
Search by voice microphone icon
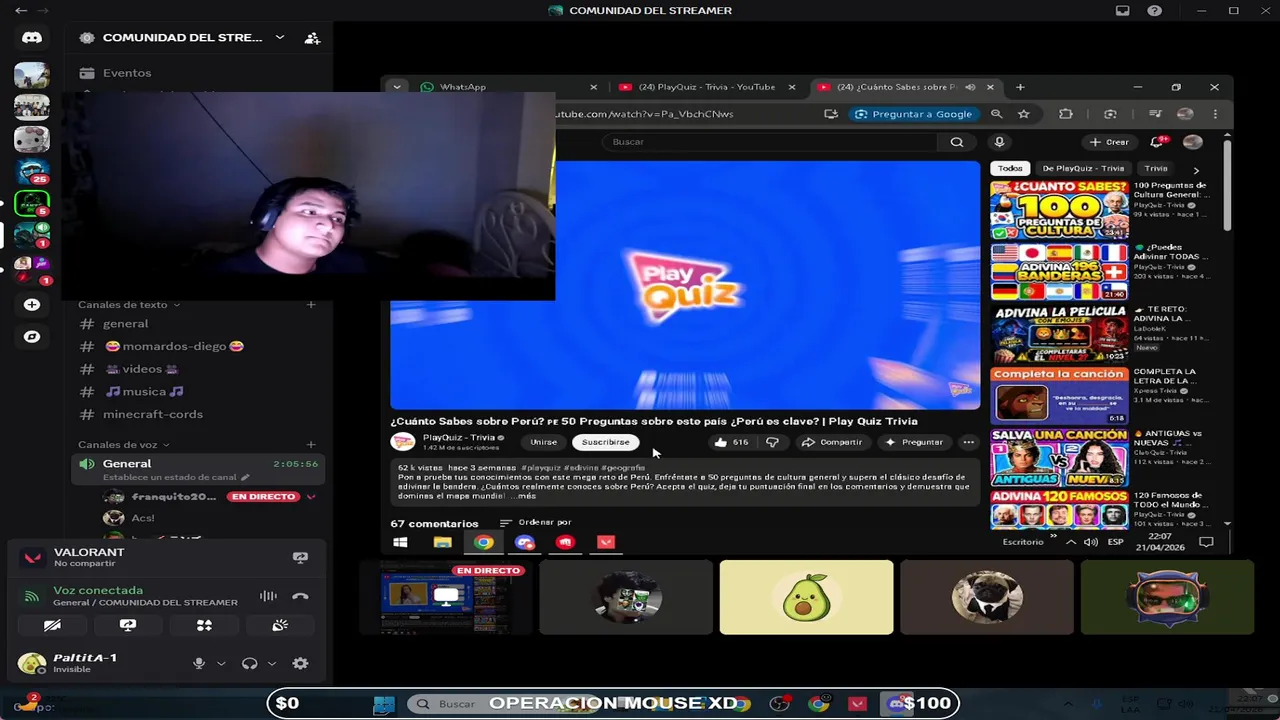tap(999, 142)
